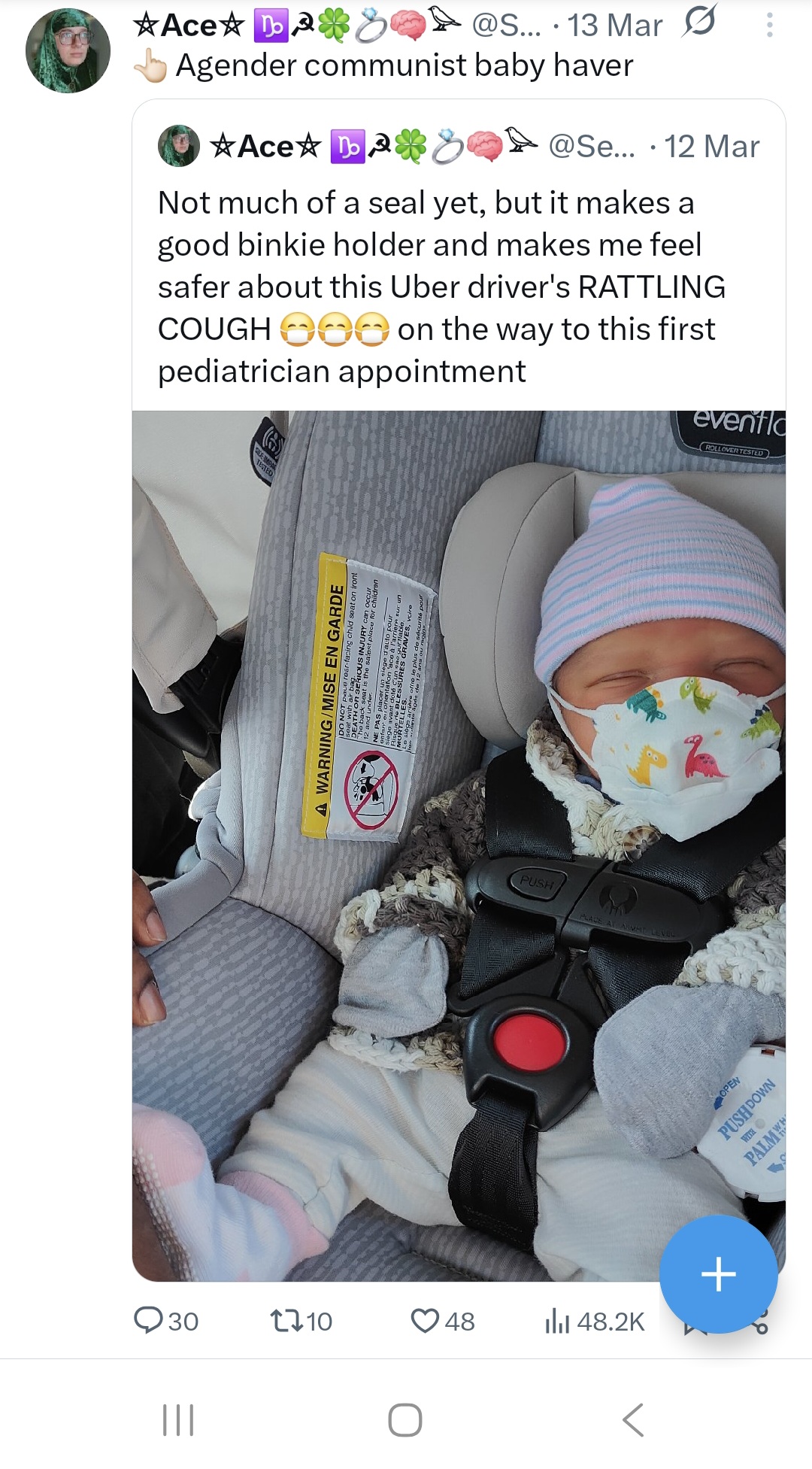Tap the repost arrows icon
Screen dimensions: 812x1469
(286, 1321)
